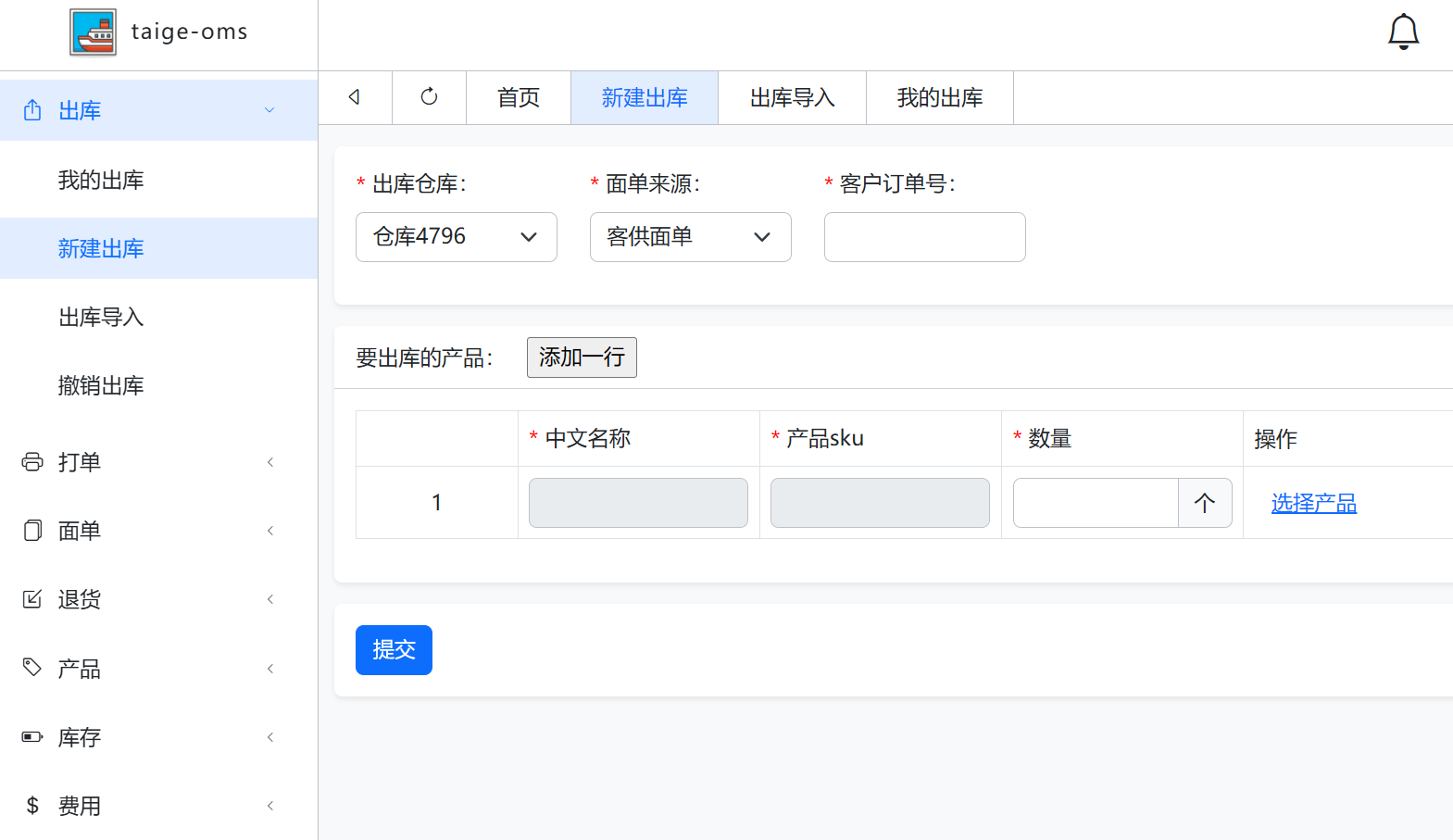The width and height of the screenshot is (1453, 840).
Task: Open the 面单来源 dropdown
Action: point(691,237)
